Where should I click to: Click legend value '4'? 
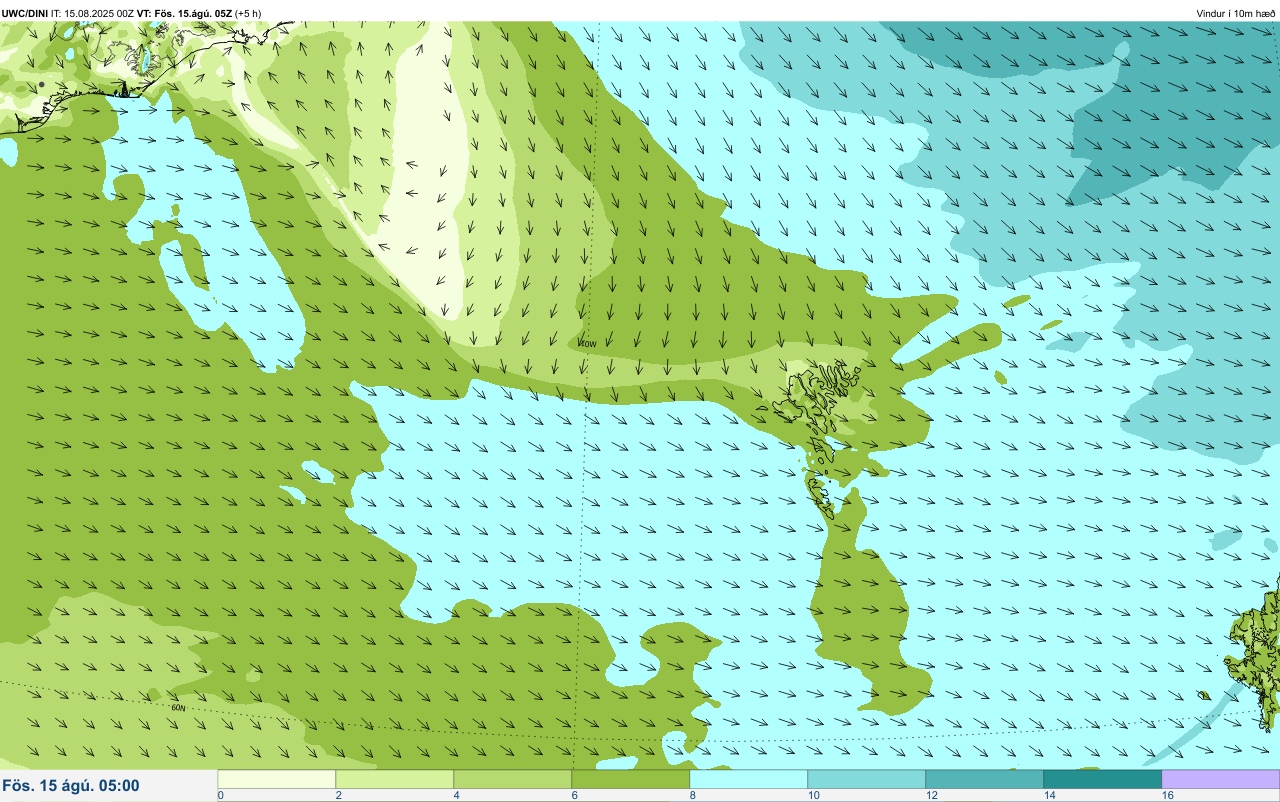coord(457,795)
